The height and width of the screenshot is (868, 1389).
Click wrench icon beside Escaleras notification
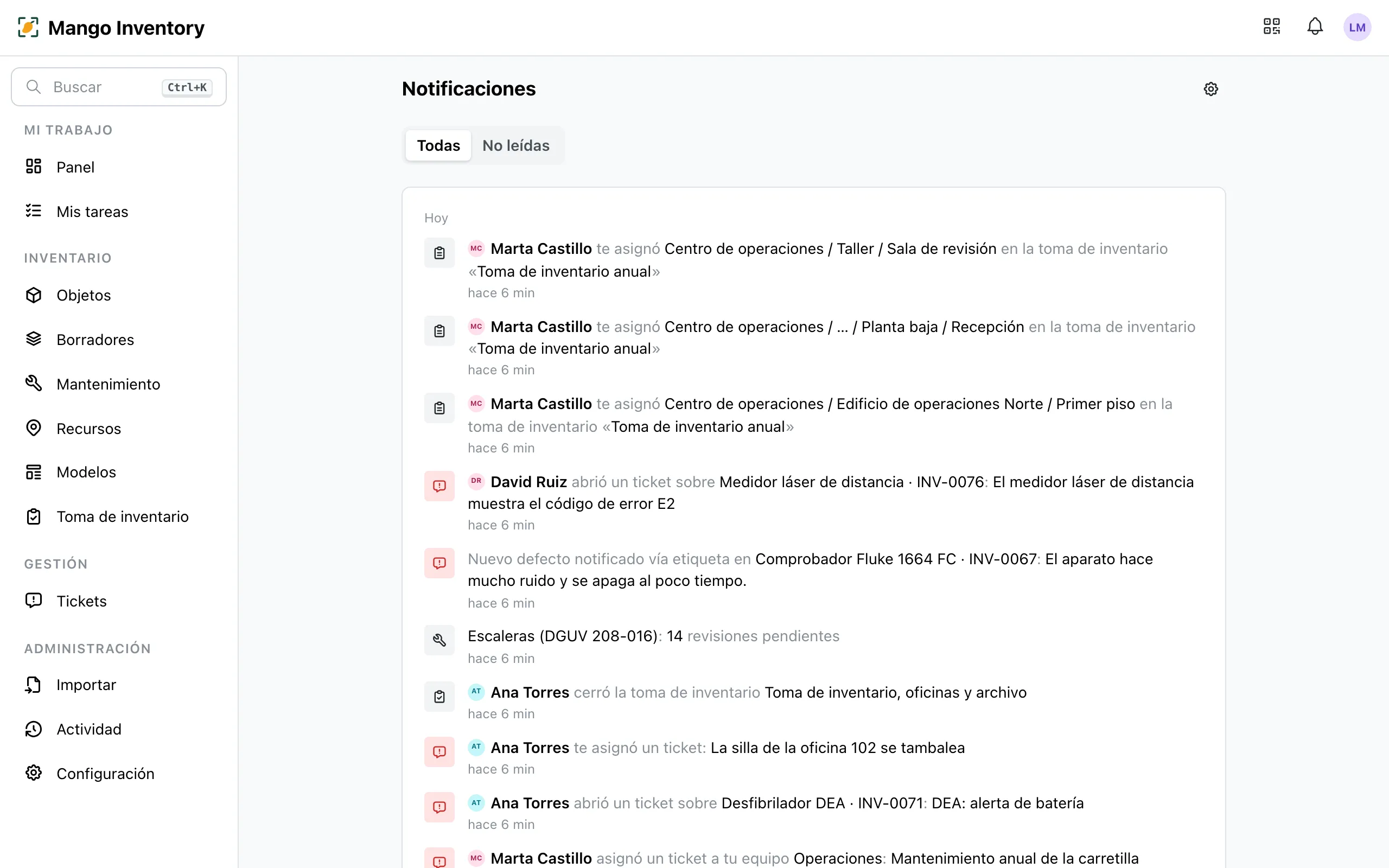[439, 640]
